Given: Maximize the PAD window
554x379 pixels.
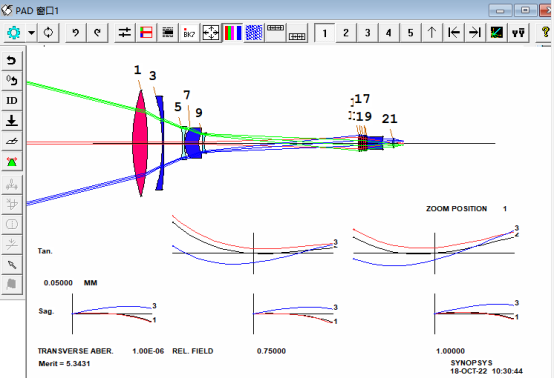Looking at the screenshot, I should [x=525, y=11].
